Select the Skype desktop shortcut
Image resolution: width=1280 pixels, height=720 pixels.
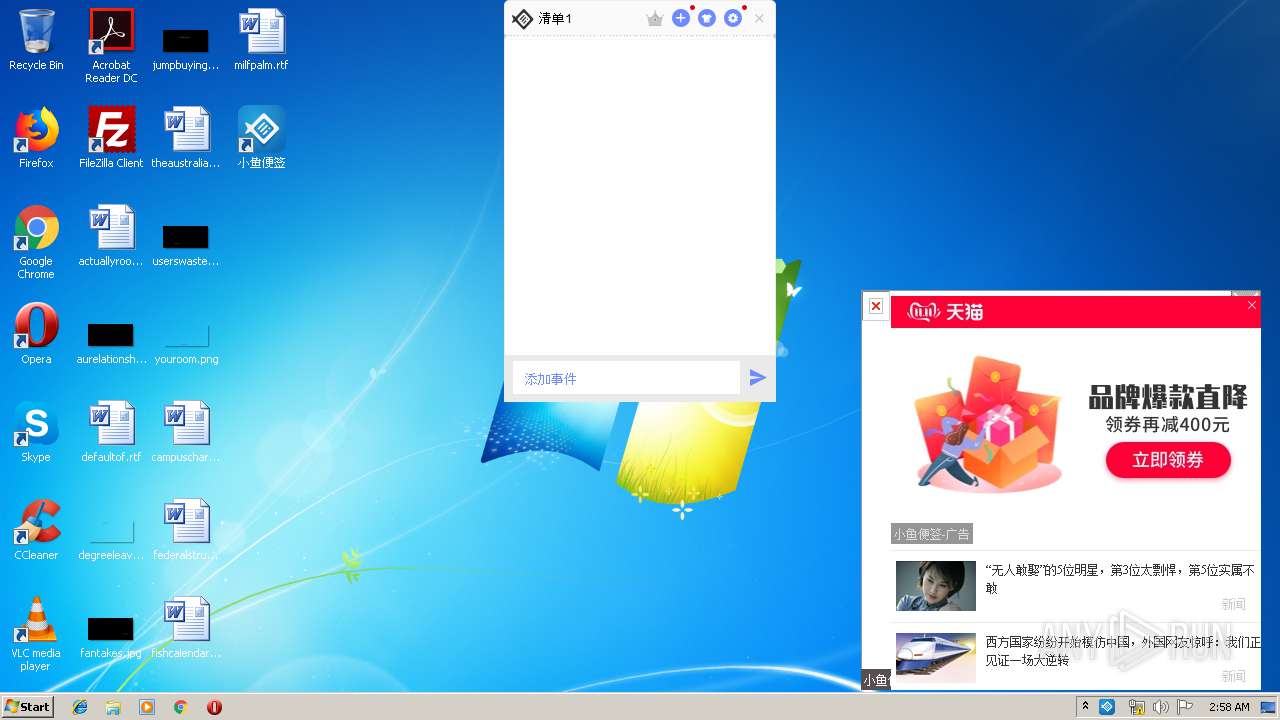point(36,432)
